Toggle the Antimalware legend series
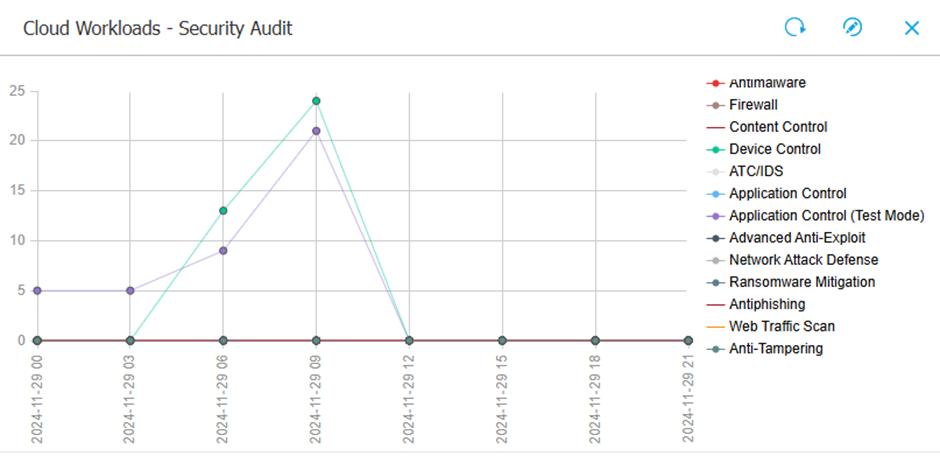Image resolution: width=940 pixels, height=456 pixels. point(767,83)
